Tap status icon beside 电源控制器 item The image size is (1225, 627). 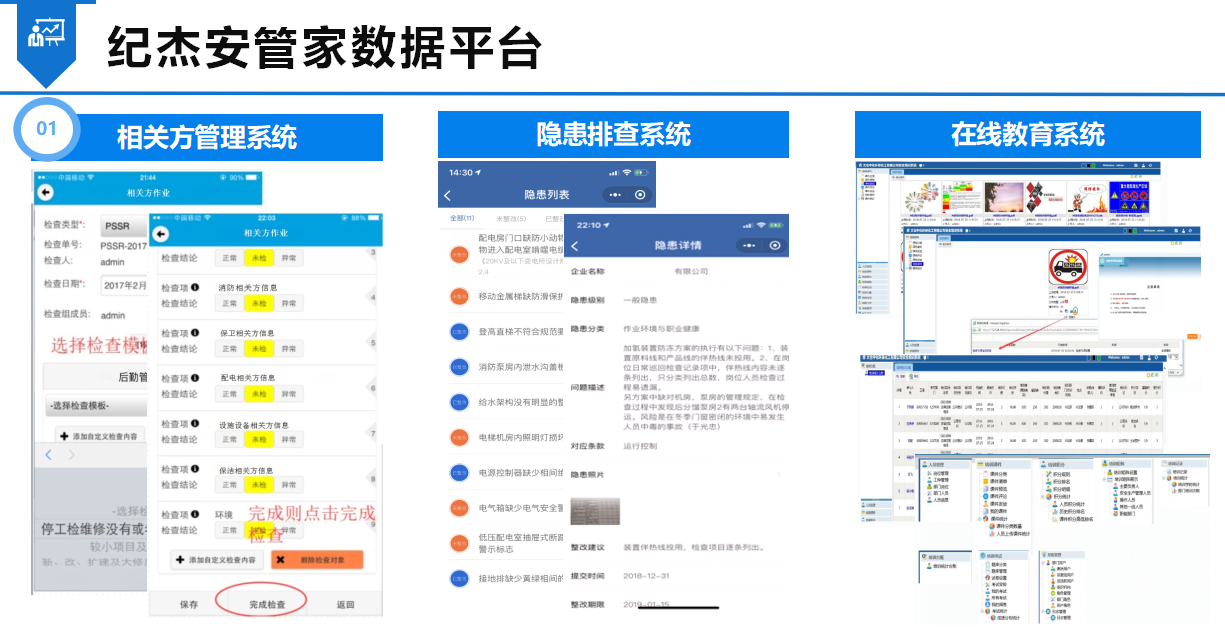click(x=459, y=472)
